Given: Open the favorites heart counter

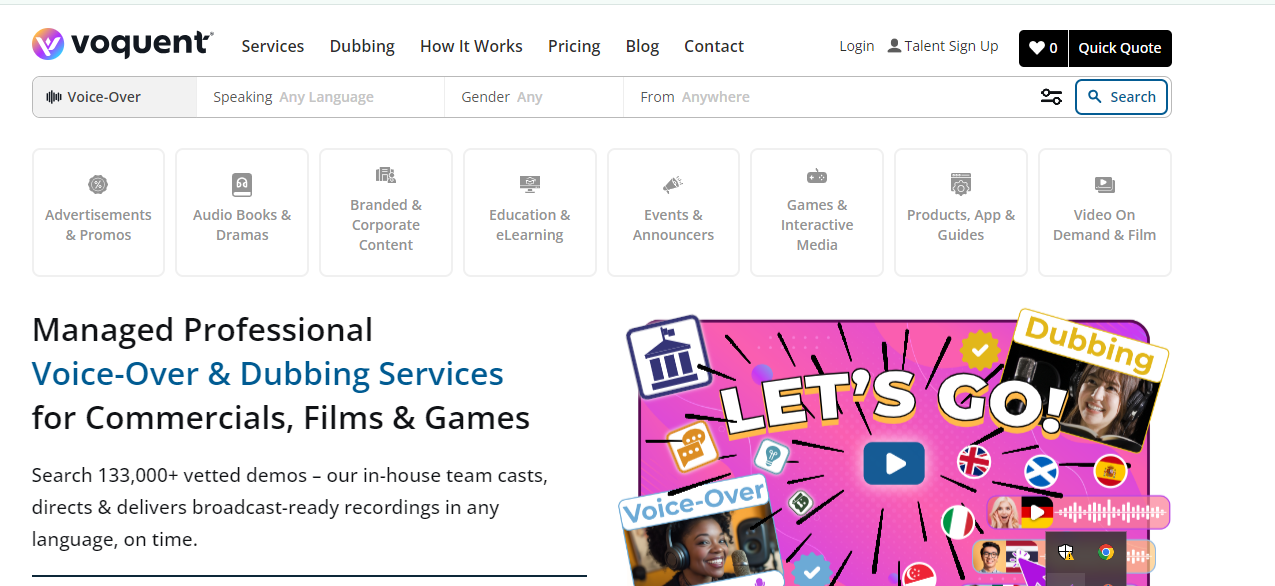Looking at the screenshot, I should click(x=1043, y=48).
